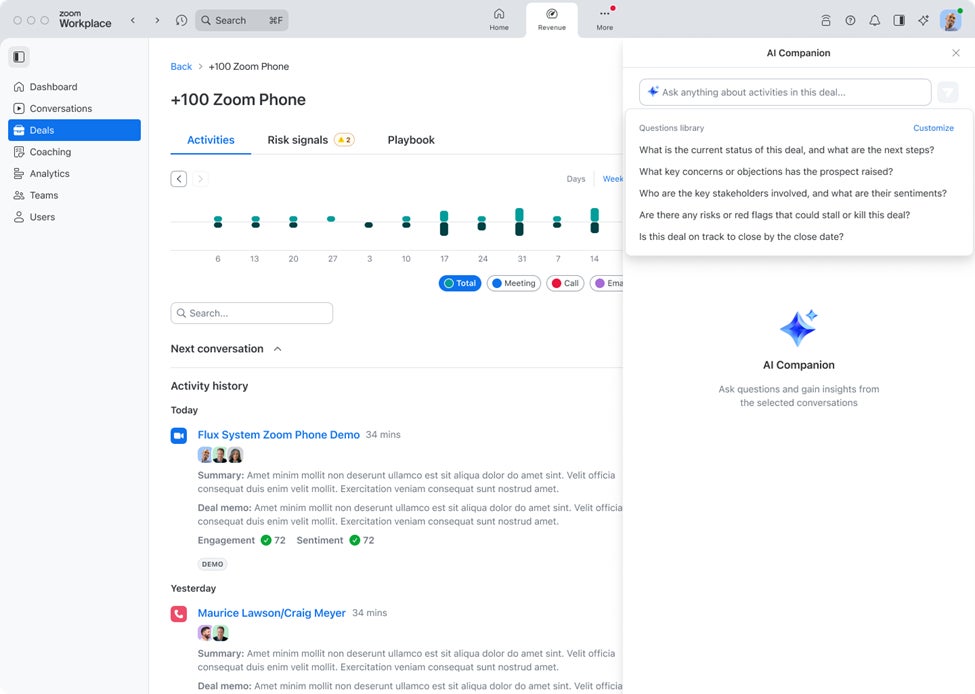The height and width of the screenshot is (694, 975).
Task: Click the video meeting icon for Flux System
Action: point(178,435)
